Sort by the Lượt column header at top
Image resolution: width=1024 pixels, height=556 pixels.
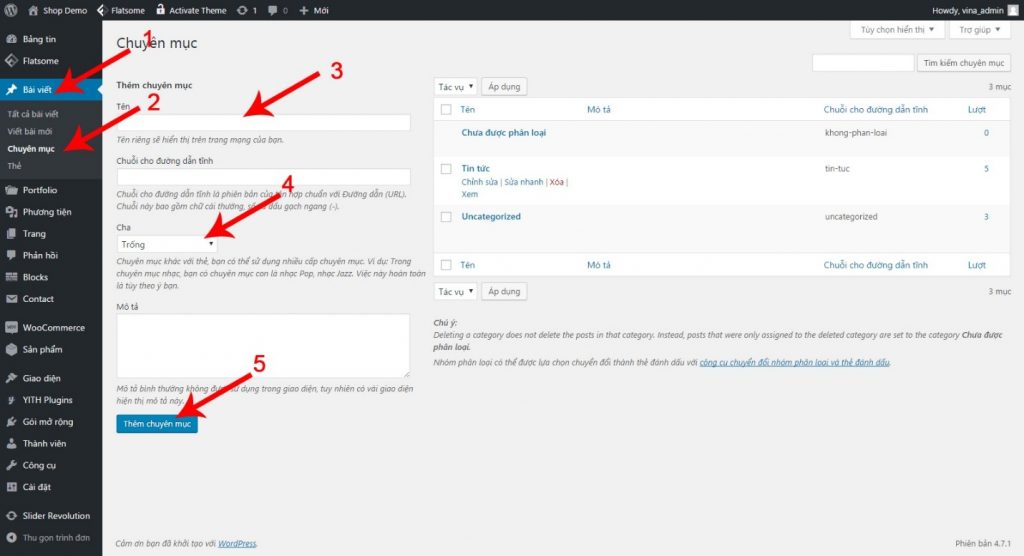(x=977, y=110)
